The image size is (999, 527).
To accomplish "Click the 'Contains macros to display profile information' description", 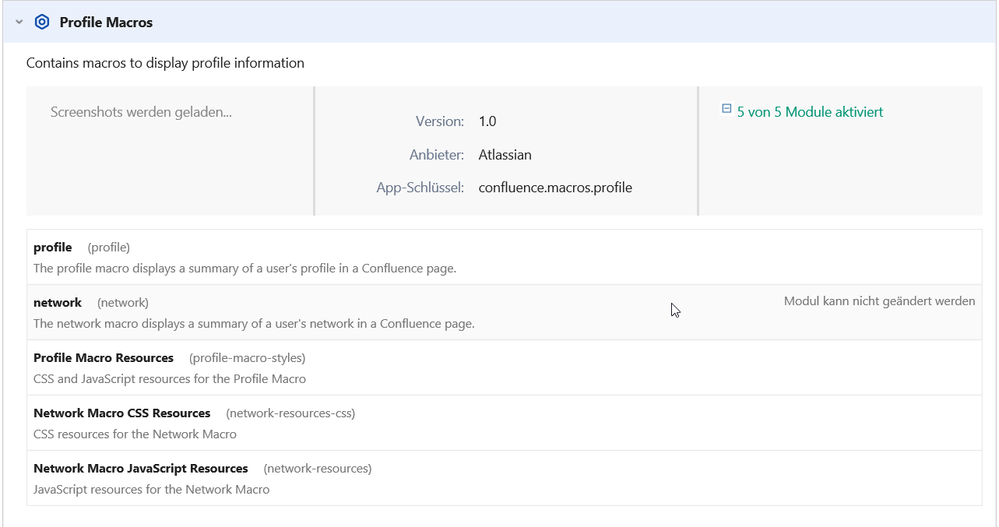I will [x=165, y=63].
